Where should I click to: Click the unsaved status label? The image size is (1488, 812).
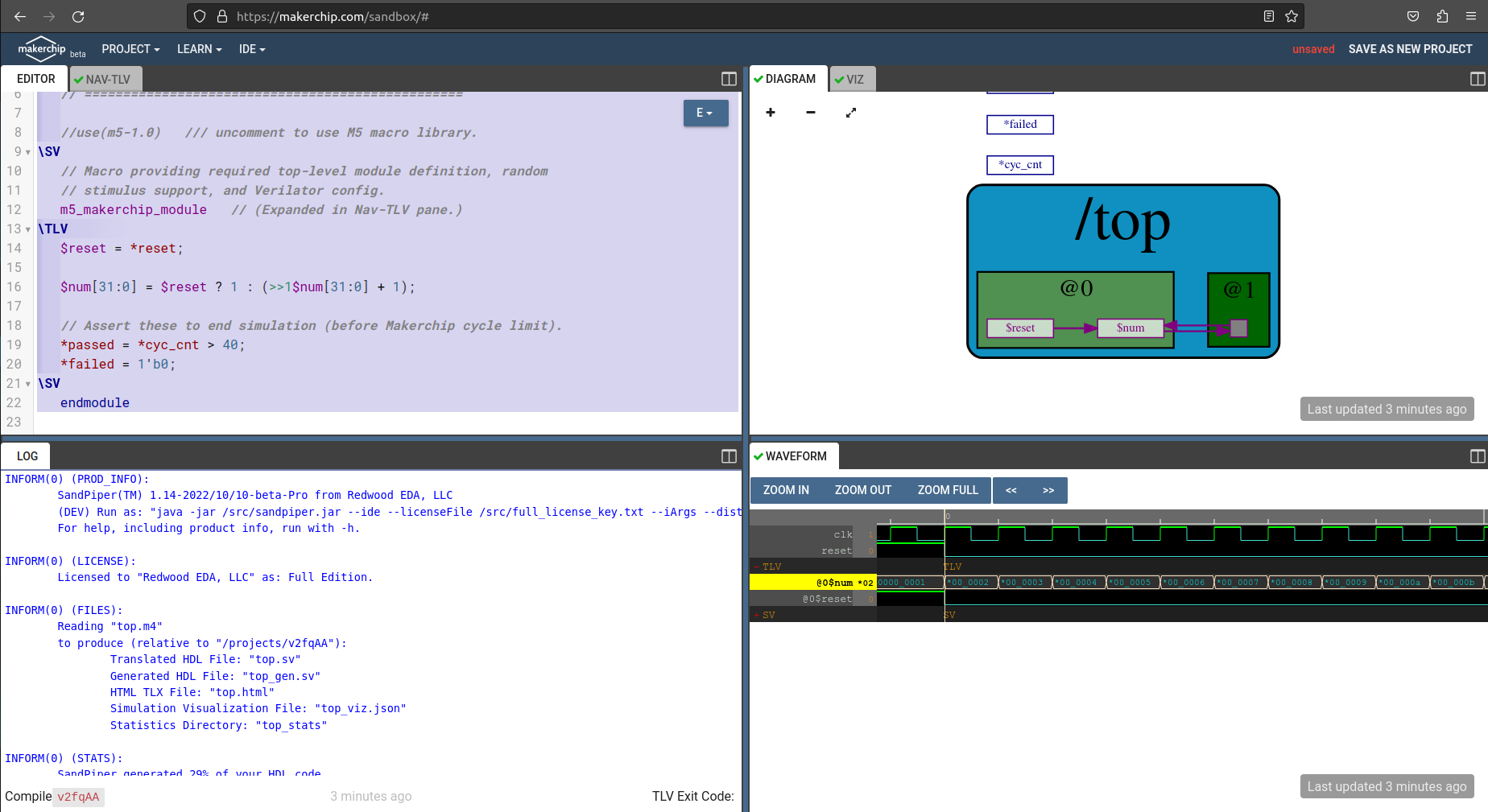(1313, 49)
